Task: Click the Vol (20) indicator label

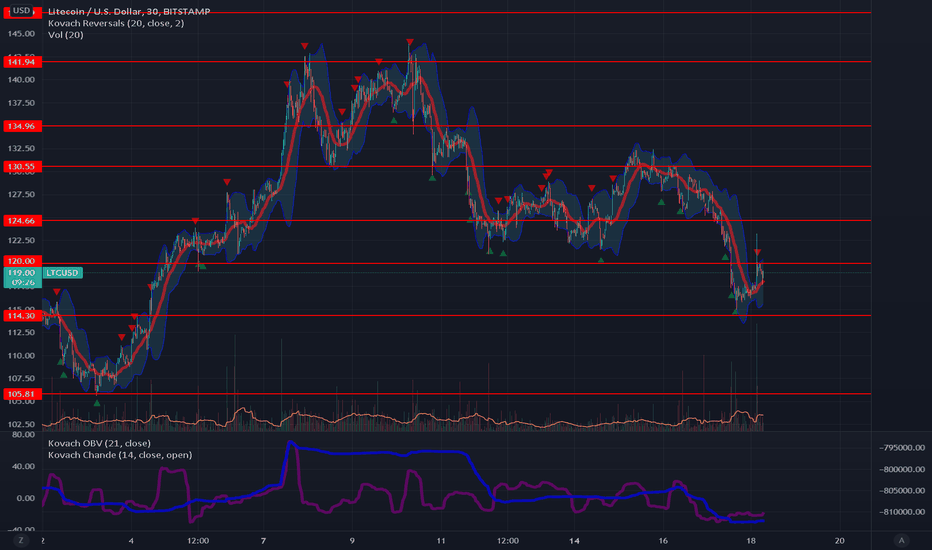Action: tap(65, 34)
